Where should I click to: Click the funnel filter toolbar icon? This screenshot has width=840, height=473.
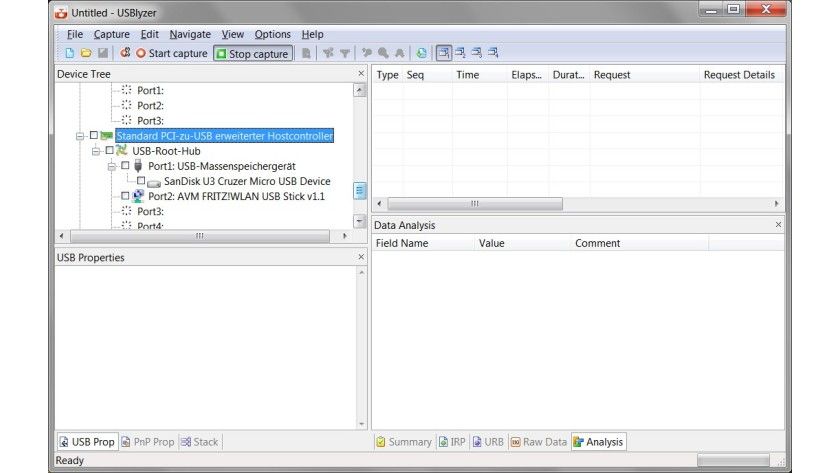(345, 53)
